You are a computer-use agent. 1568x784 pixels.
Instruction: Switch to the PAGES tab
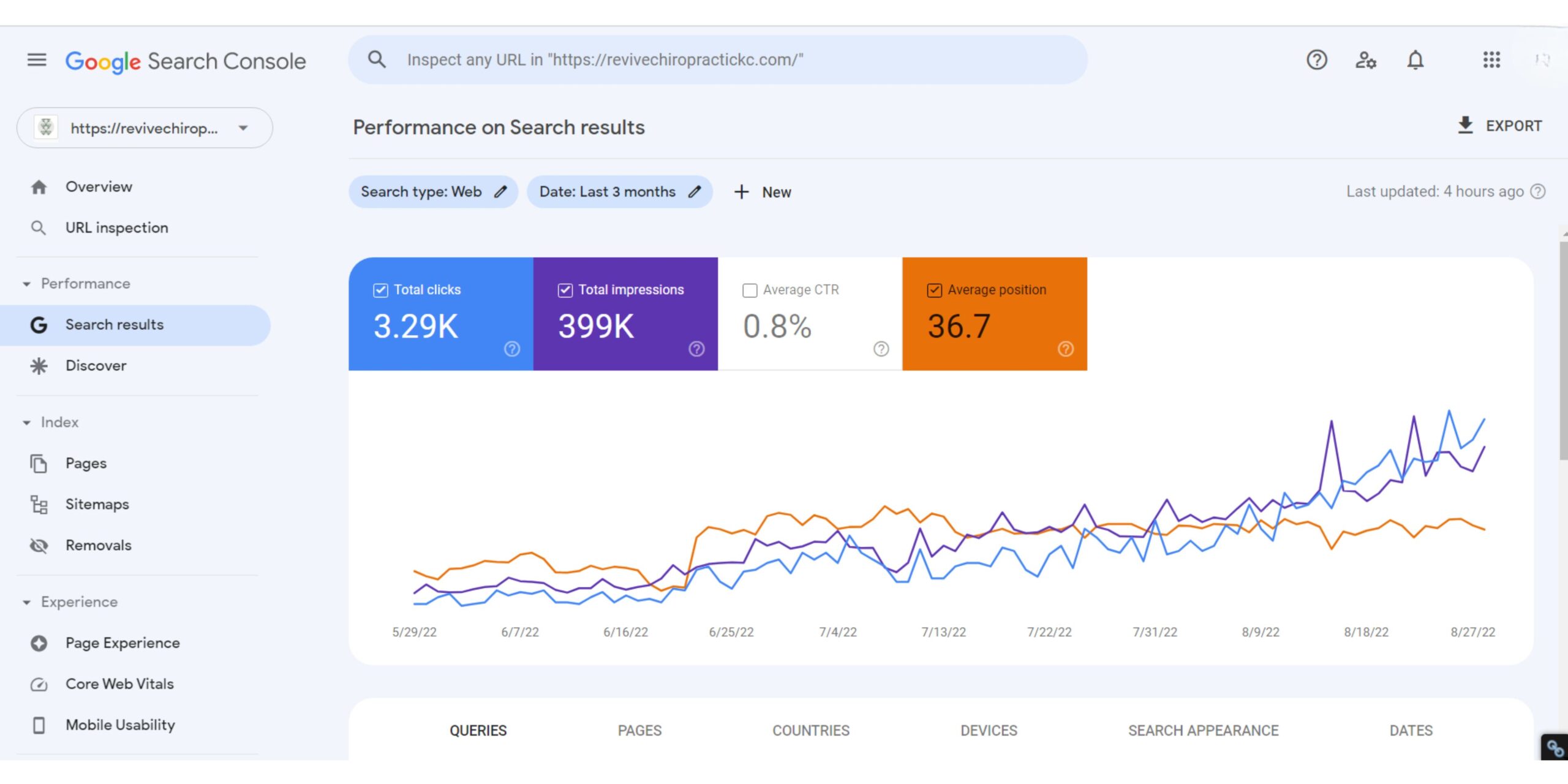[x=639, y=731]
